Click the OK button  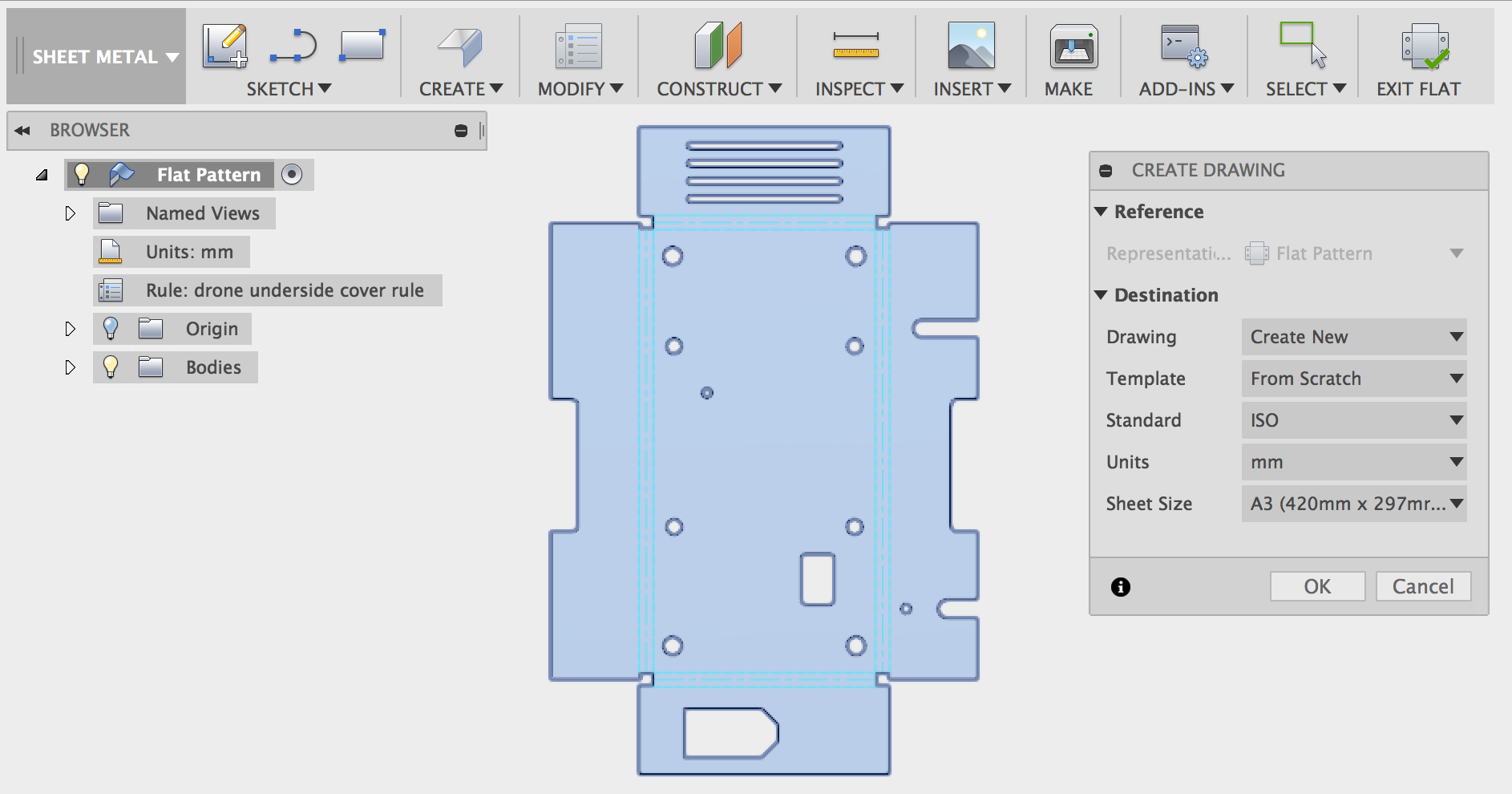coord(1317,586)
